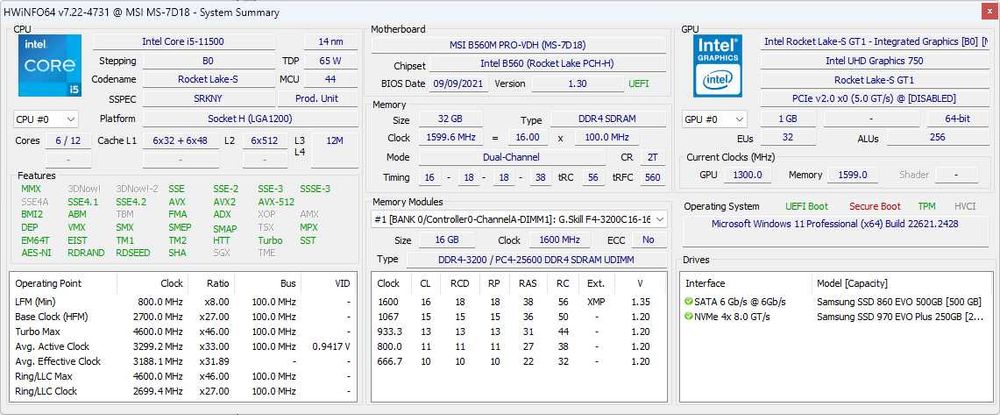This screenshot has width=1000, height=415.
Task: Click the TPM status label
Action: (927, 207)
